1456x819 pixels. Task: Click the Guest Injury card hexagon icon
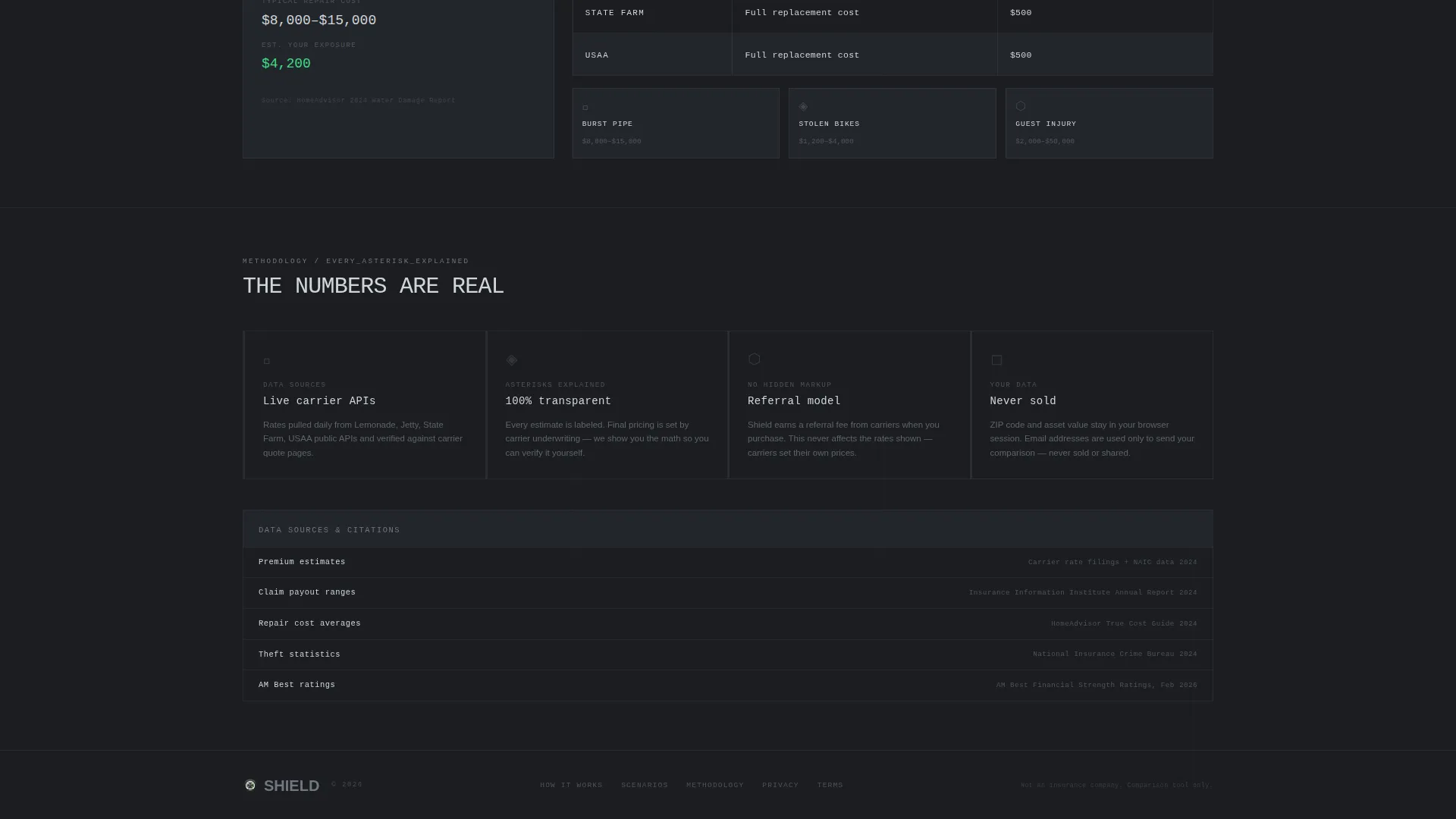[x=1021, y=106]
